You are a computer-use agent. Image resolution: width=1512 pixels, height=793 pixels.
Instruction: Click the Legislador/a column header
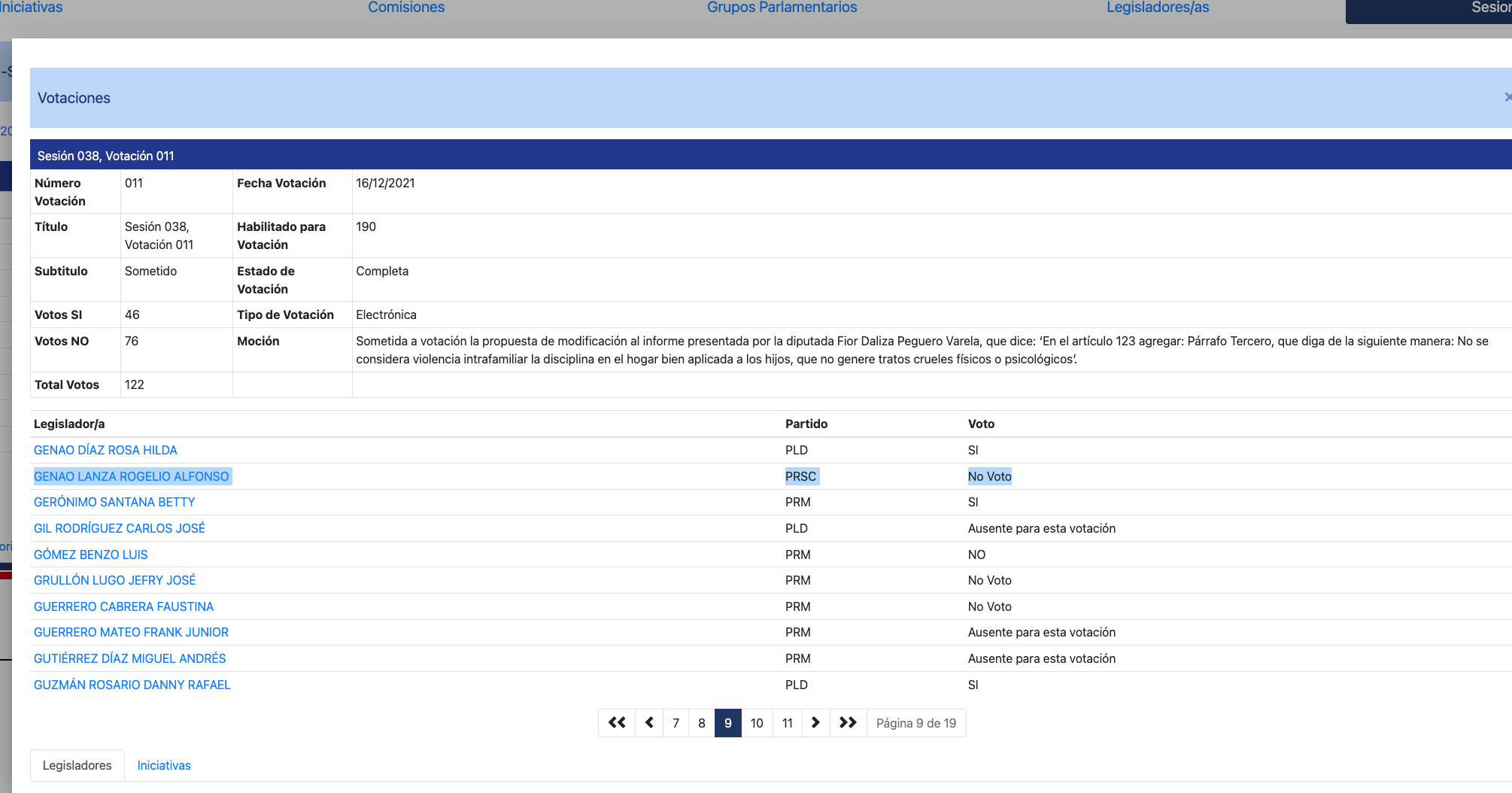pyautogui.click(x=69, y=424)
